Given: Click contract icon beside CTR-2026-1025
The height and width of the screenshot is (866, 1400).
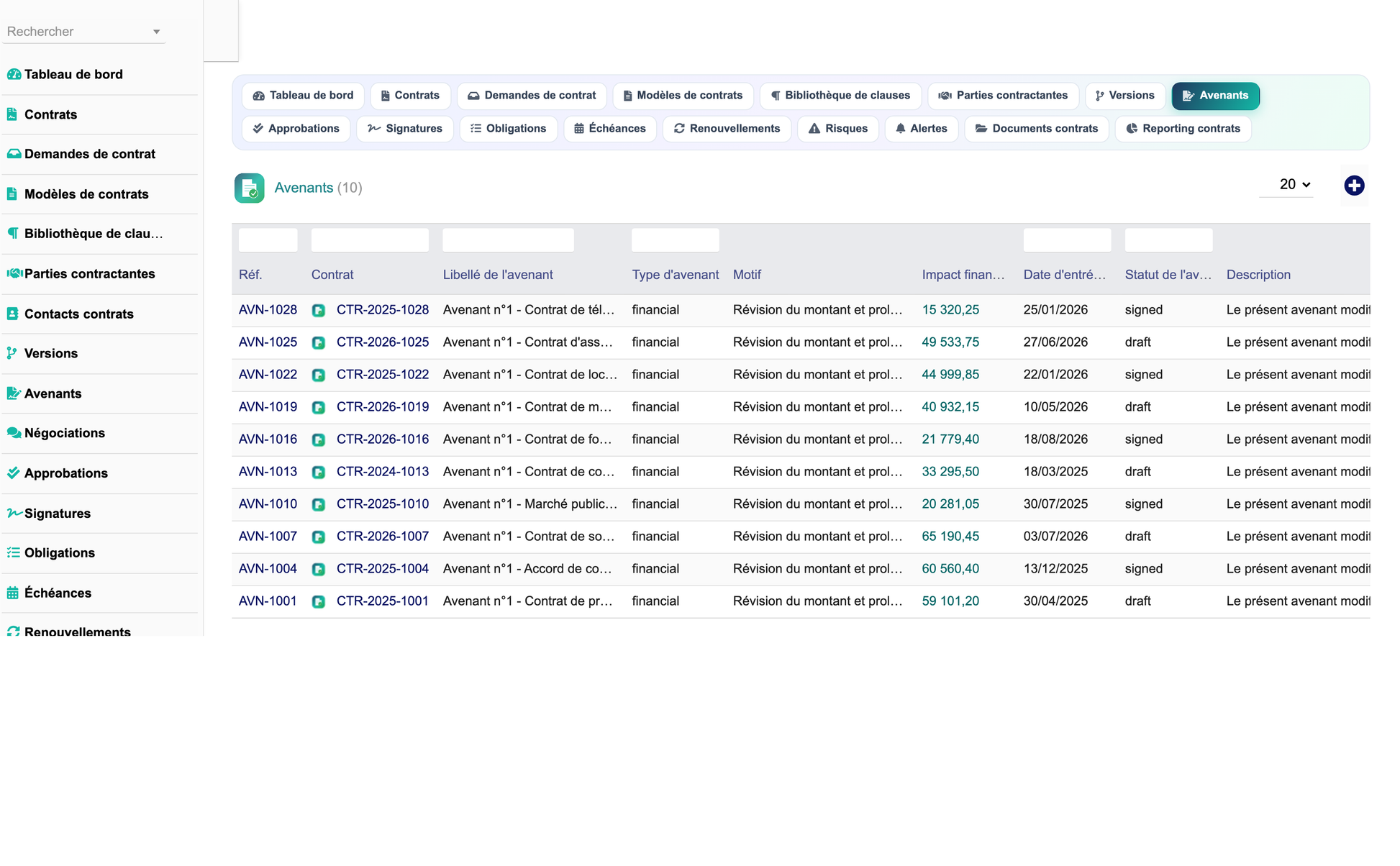Looking at the screenshot, I should pos(319,343).
